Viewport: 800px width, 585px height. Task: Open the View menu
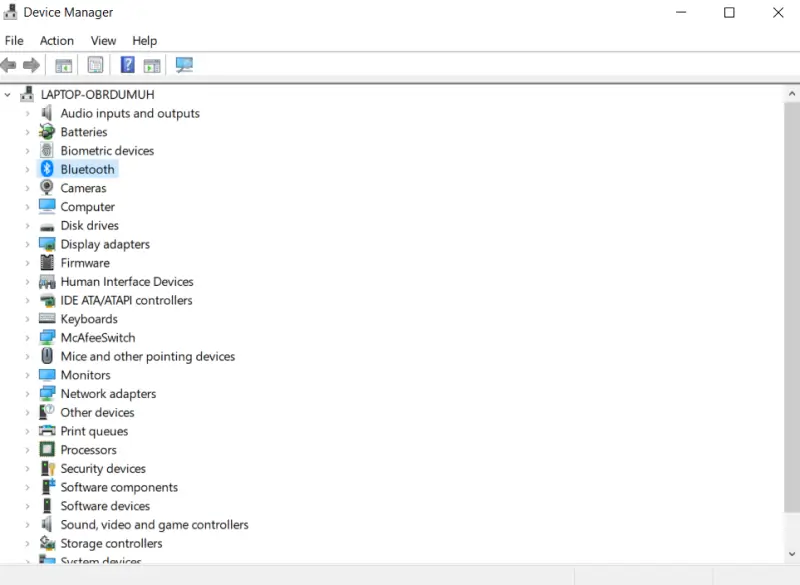click(x=103, y=40)
